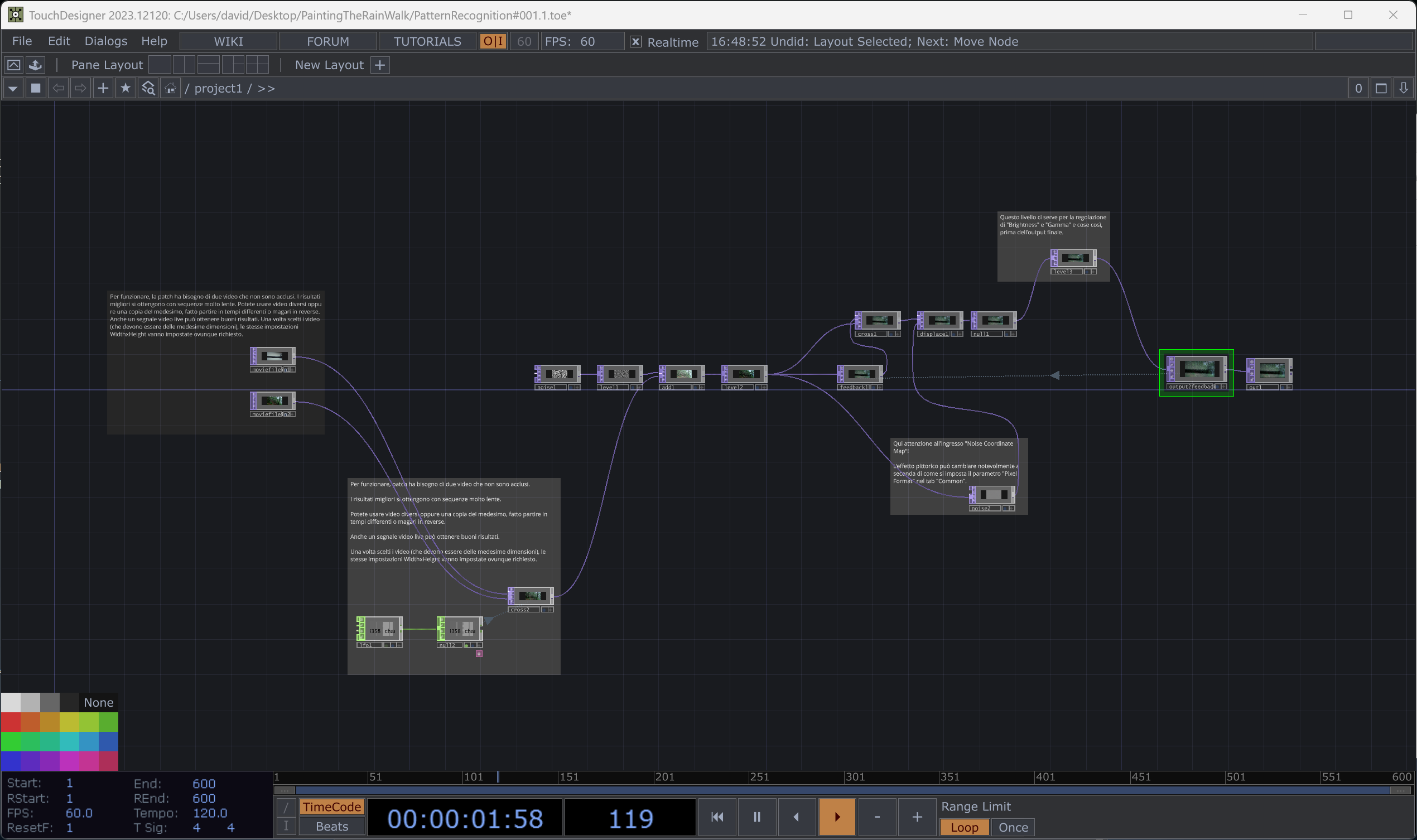The width and height of the screenshot is (1417, 840).
Task: Select the four-quadrant pane layout icon
Action: pyautogui.click(x=257, y=65)
